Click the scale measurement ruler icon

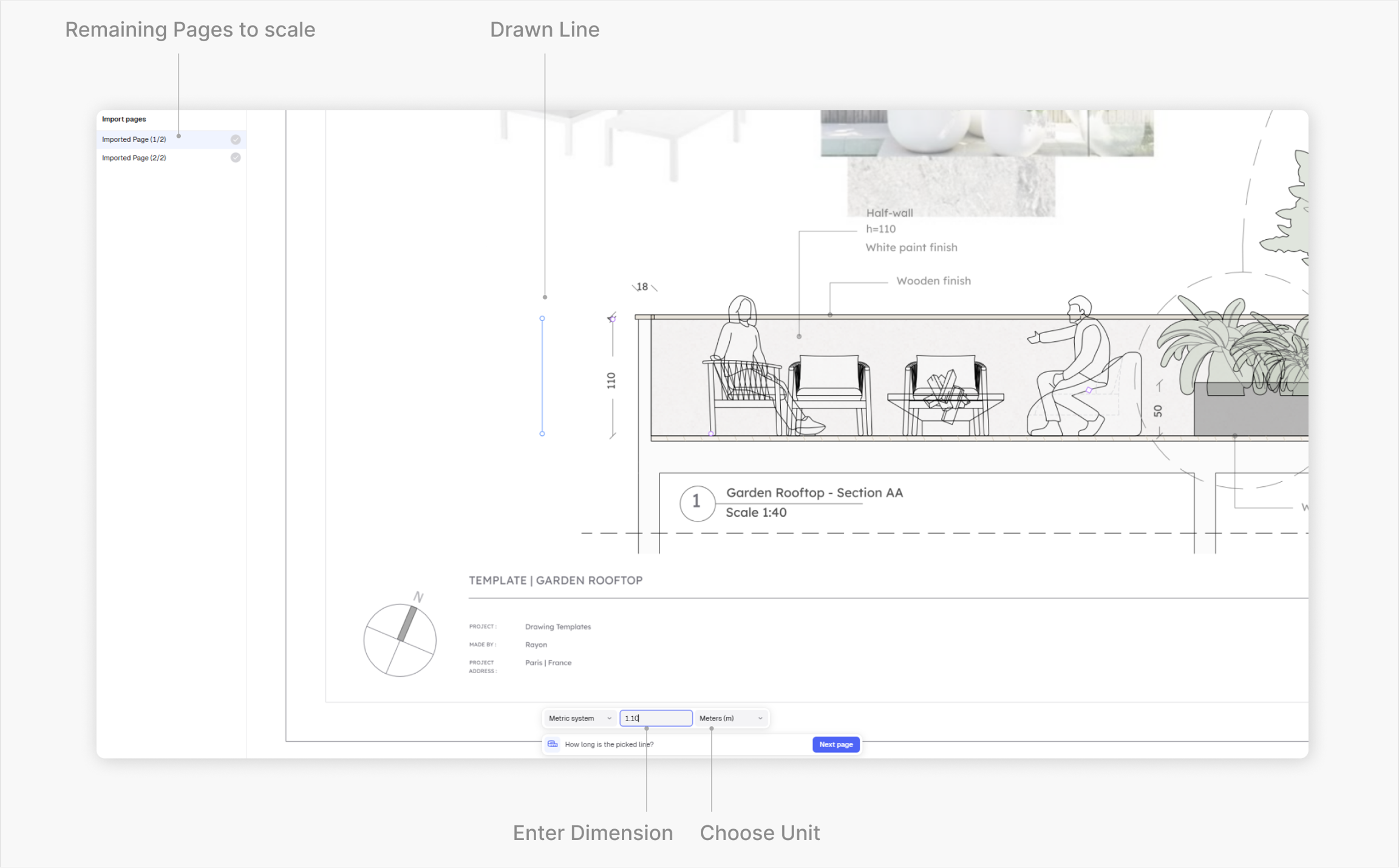point(553,744)
